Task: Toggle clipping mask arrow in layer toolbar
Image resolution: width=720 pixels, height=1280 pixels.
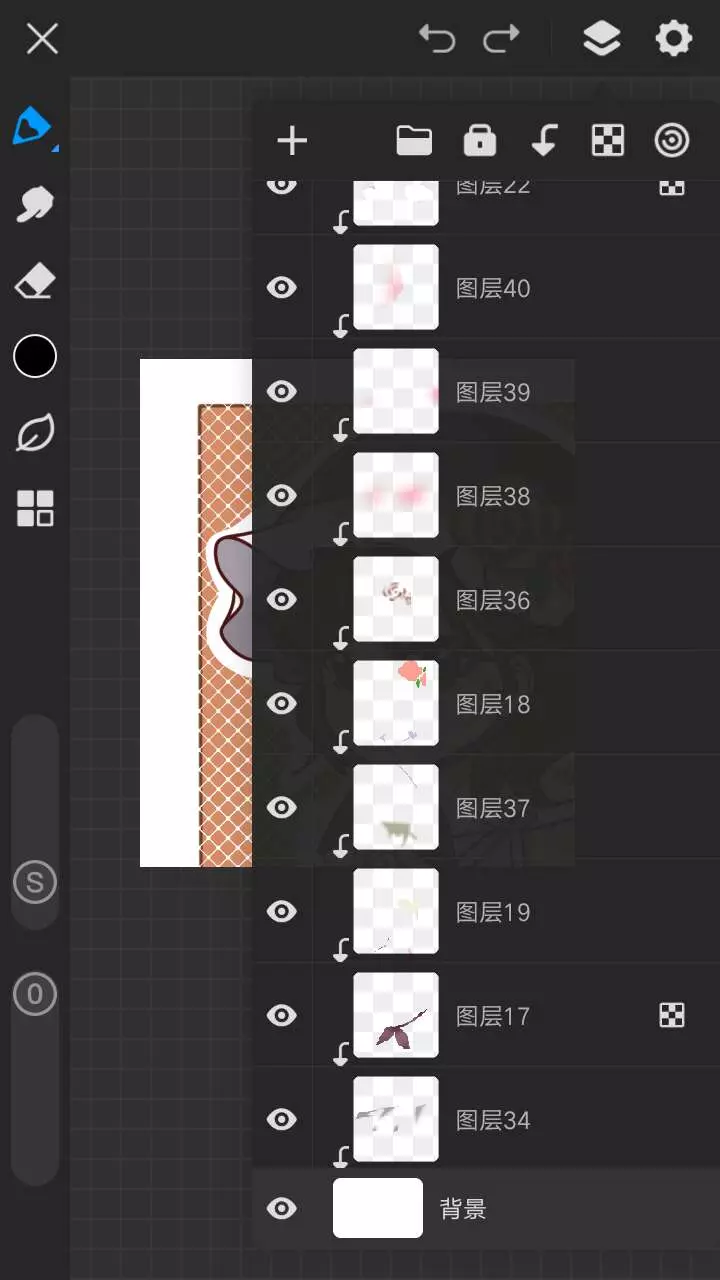Action: tap(544, 141)
